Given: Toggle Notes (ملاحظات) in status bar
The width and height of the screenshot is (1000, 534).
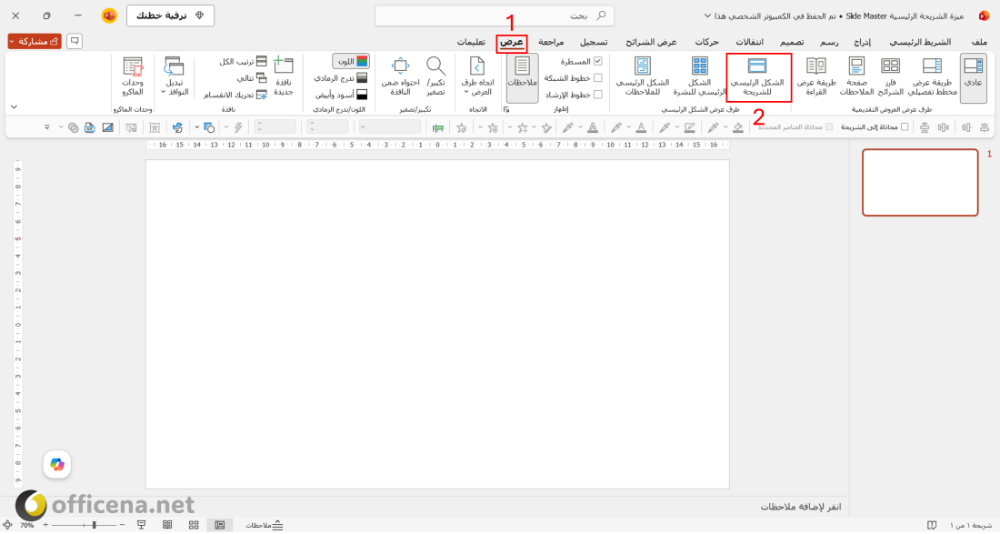Looking at the screenshot, I should 265,525.
